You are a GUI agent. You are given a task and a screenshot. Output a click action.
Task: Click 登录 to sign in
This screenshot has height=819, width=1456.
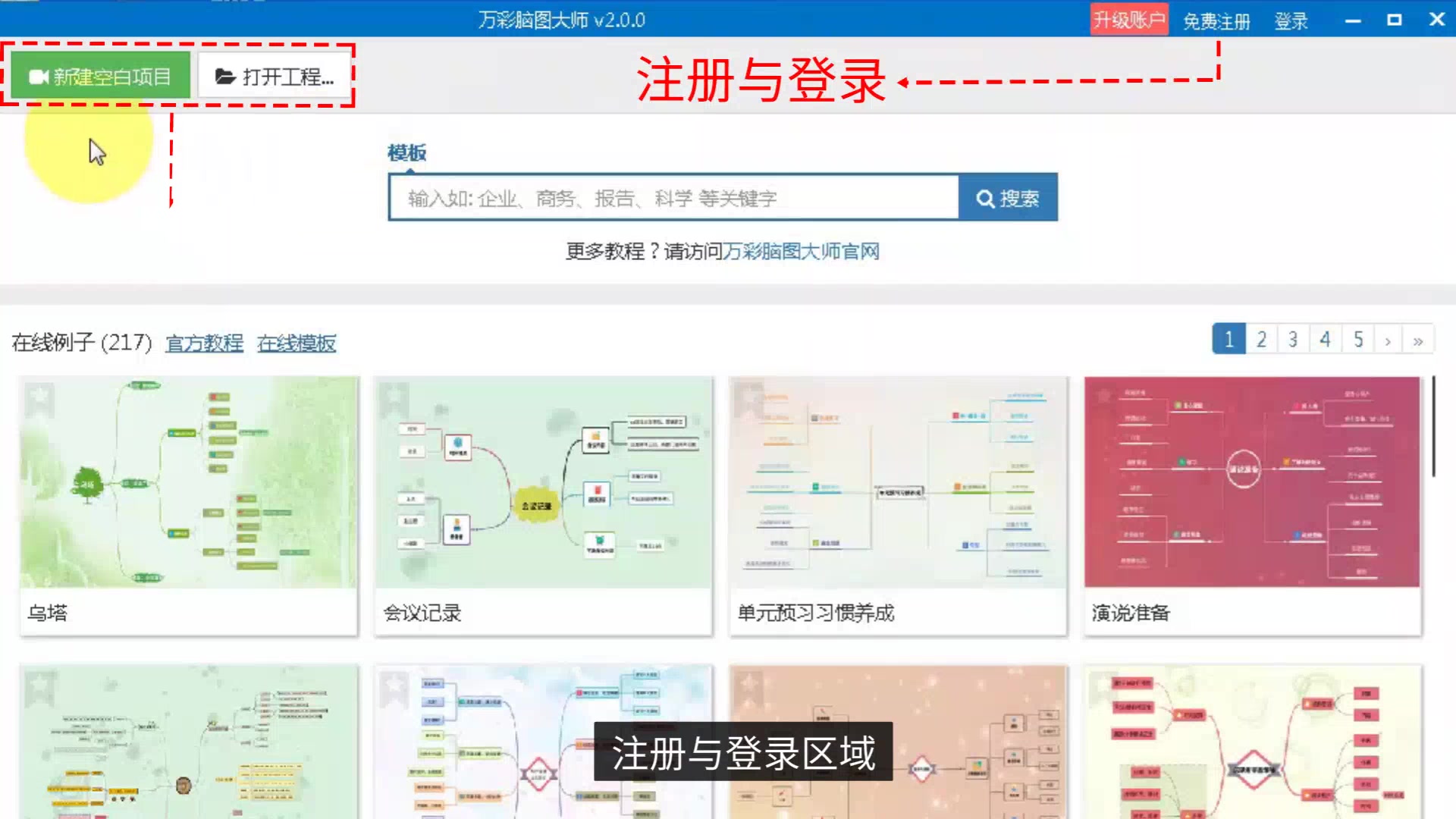coord(1291,21)
